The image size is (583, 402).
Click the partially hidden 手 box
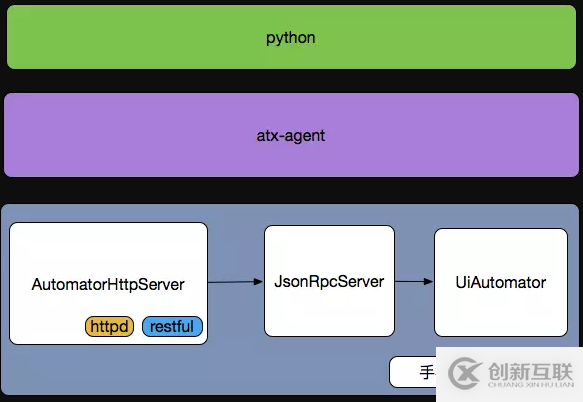413,372
